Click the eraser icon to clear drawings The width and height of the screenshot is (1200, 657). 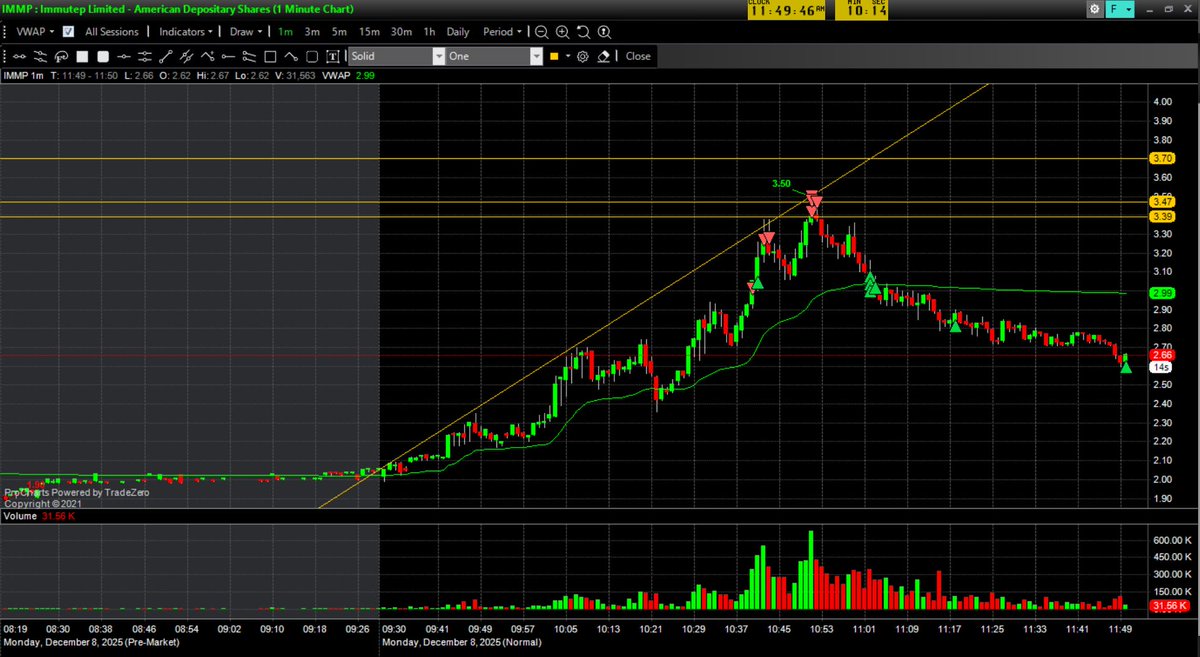(x=604, y=56)
